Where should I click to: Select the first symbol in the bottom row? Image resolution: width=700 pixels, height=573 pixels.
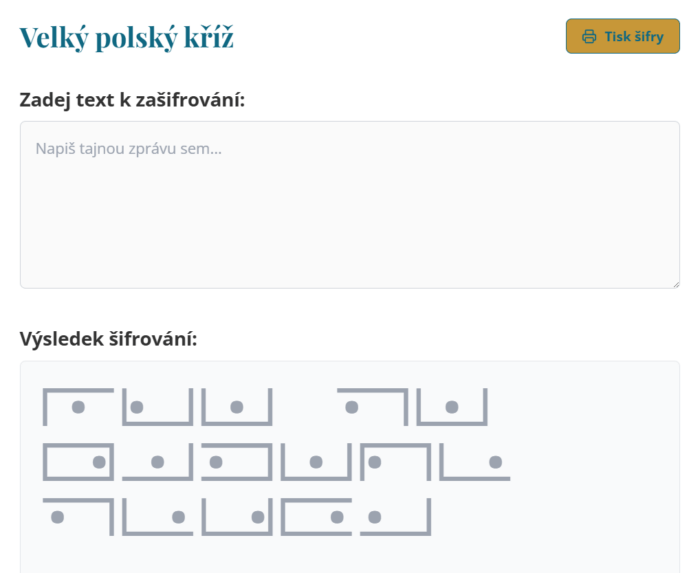click(x=78, y=517)
